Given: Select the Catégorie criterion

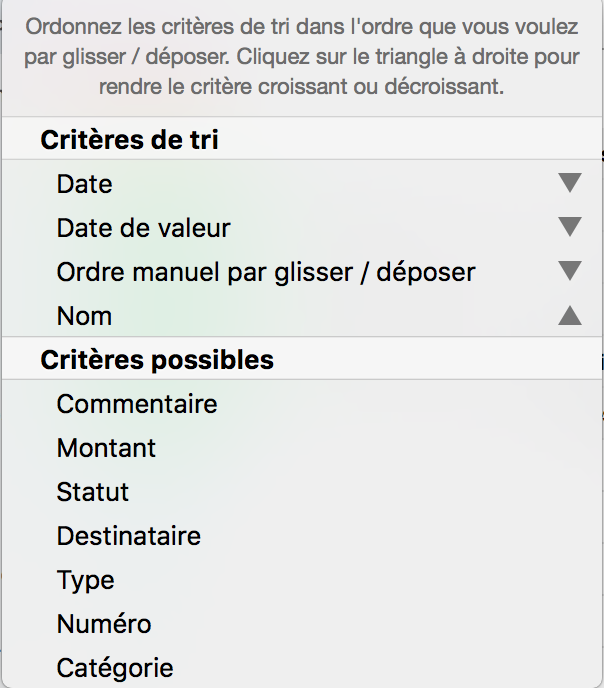Looking at the screenshot, I should click(302, 667).
